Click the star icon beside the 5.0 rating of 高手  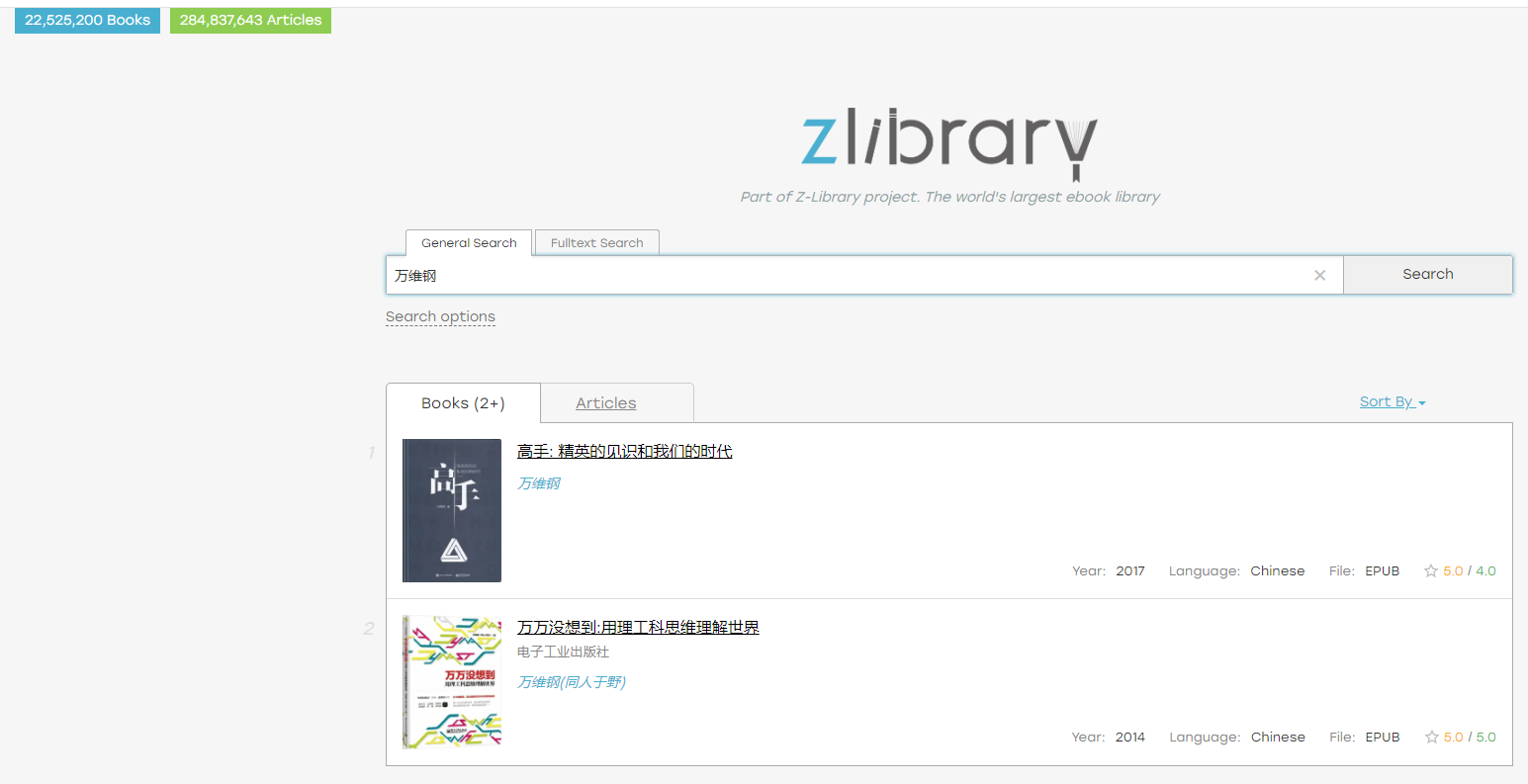pos(1430,570)
